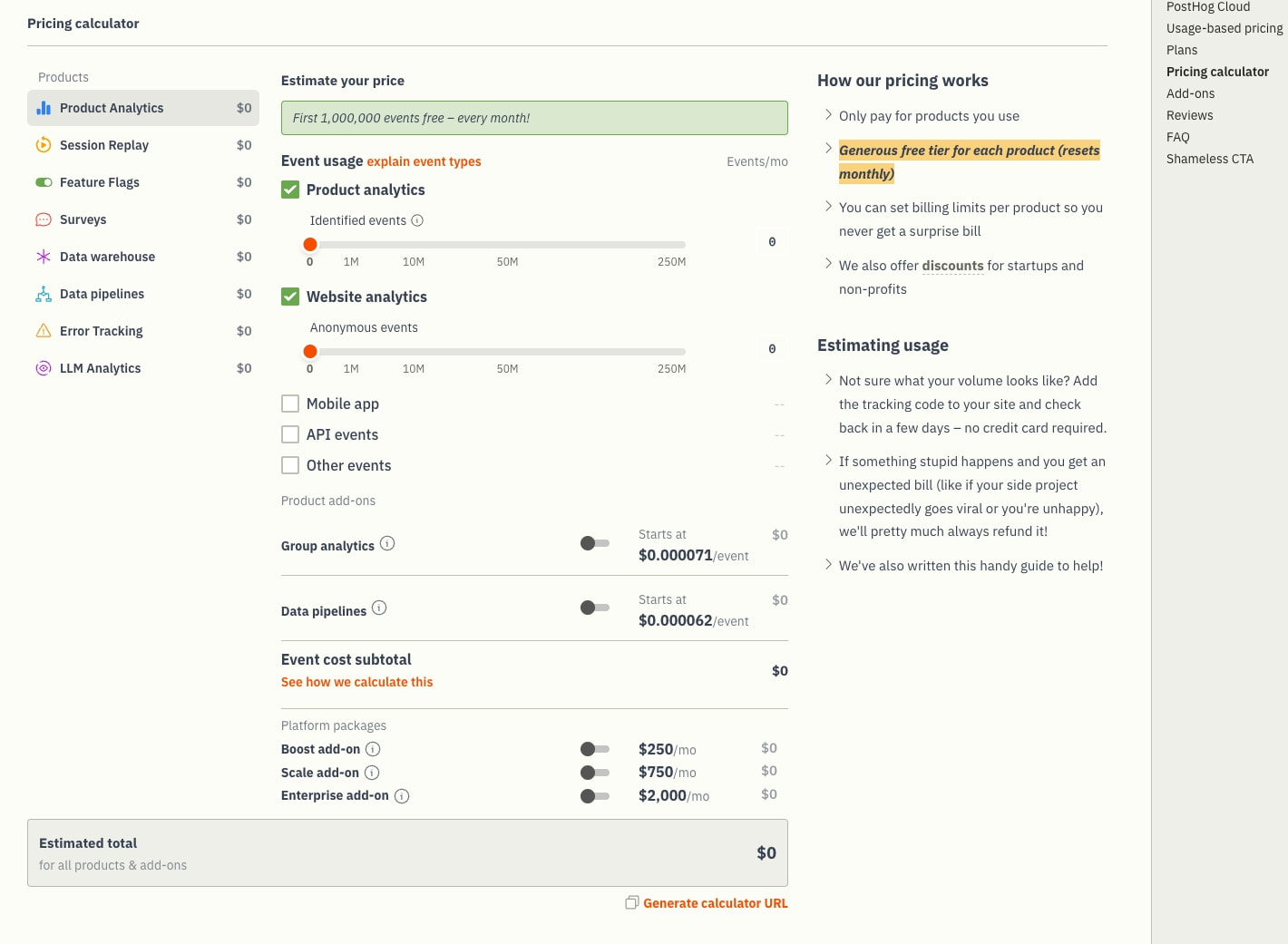The image size is (1288, 944).
Task: Click the Estimated total $0 amount
Action: coord(766,852)
